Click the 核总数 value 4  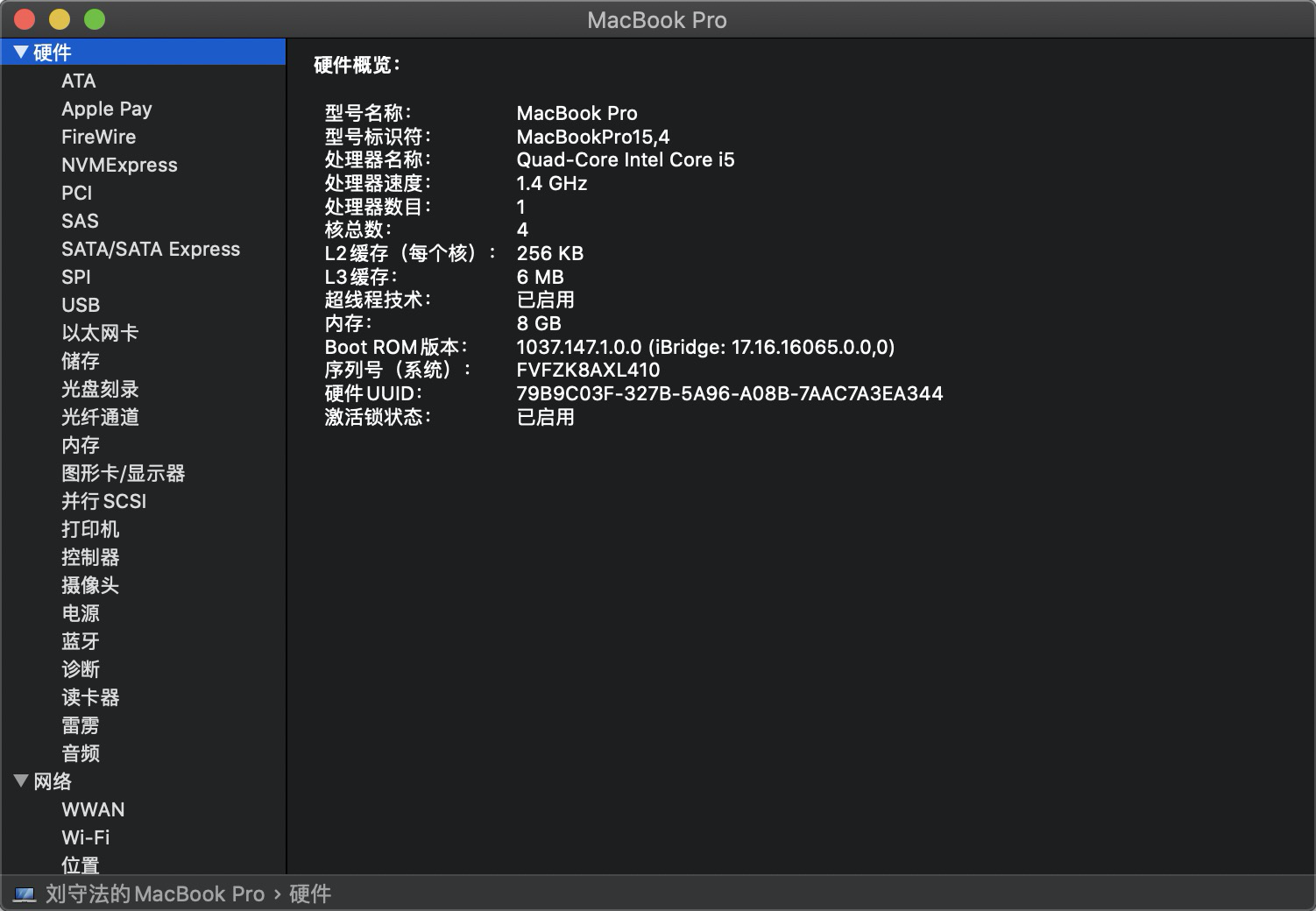(x=522, y=230)
